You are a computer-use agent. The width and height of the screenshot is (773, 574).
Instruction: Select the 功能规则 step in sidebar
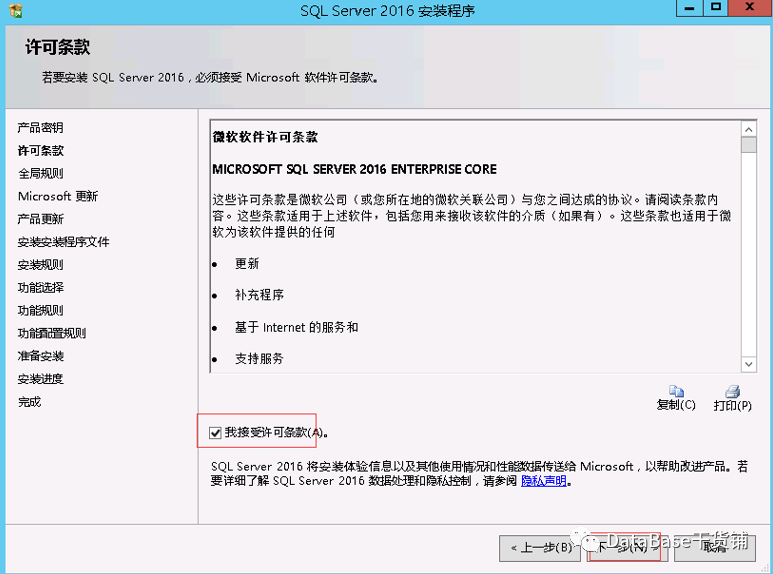pyautogui.click(x=40, y=311)
